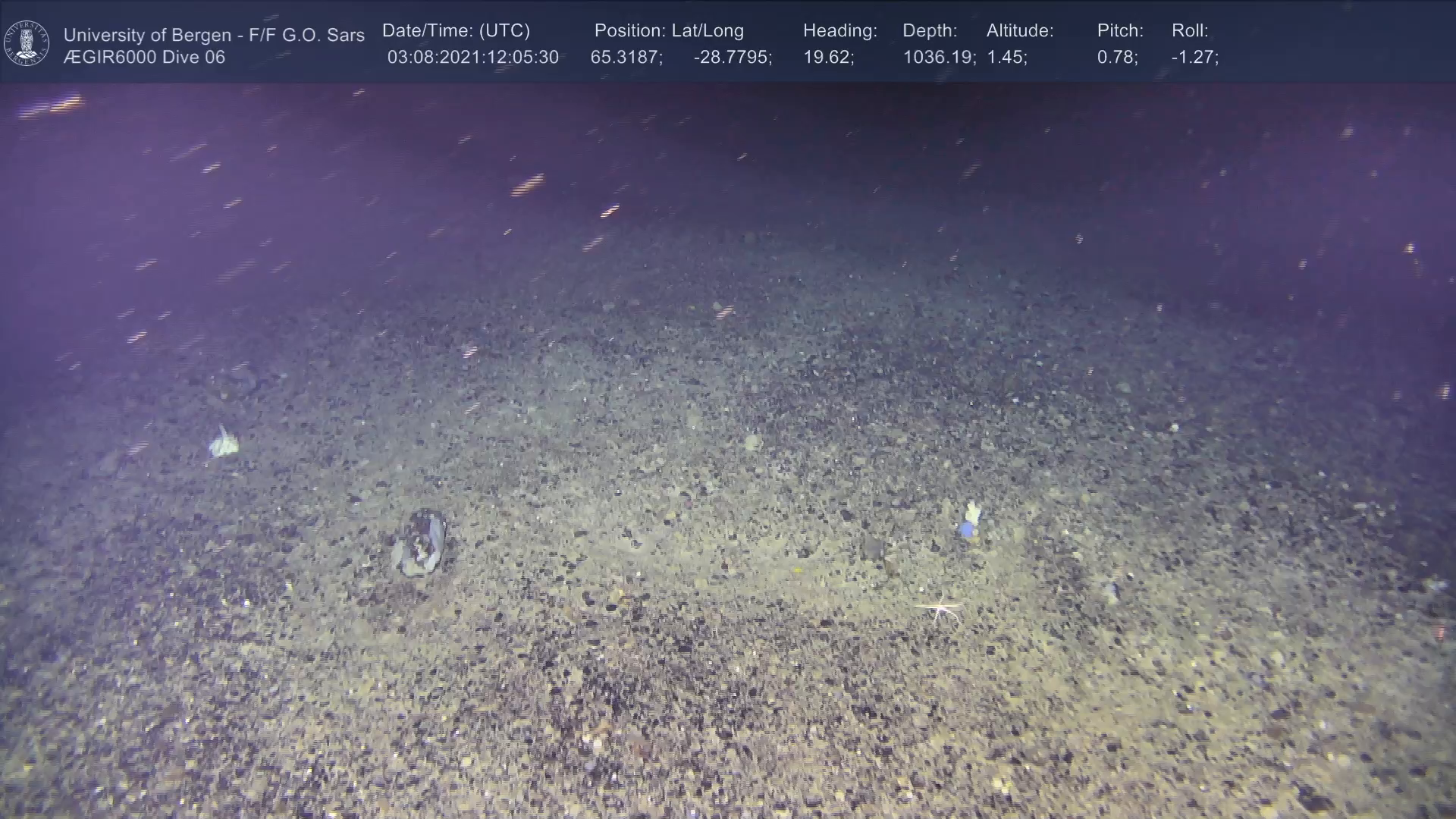This screenshot has width=1456, height=819.
Task: Click the small blue object near the sponge
Action: pos(967,529)
